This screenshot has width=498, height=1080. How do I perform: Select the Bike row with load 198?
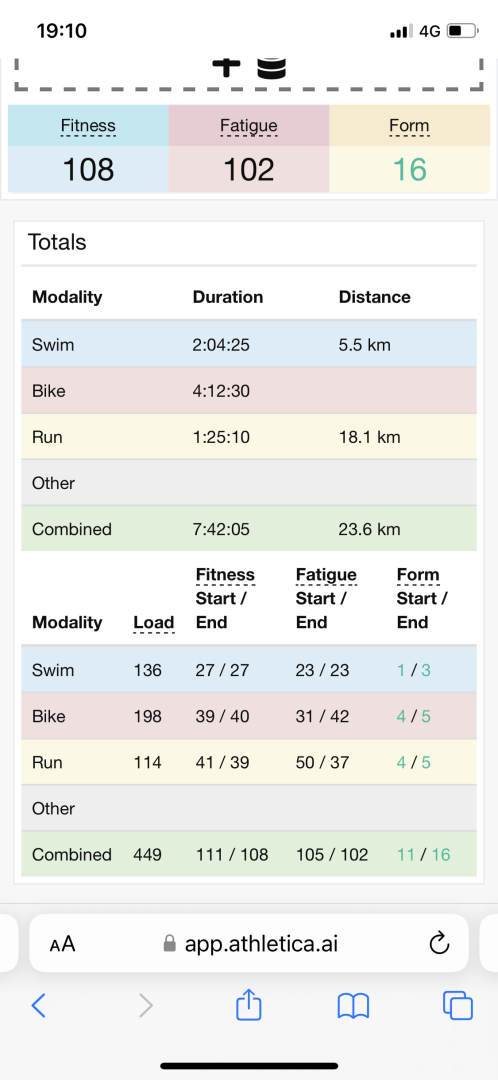[x=249, y=716]
